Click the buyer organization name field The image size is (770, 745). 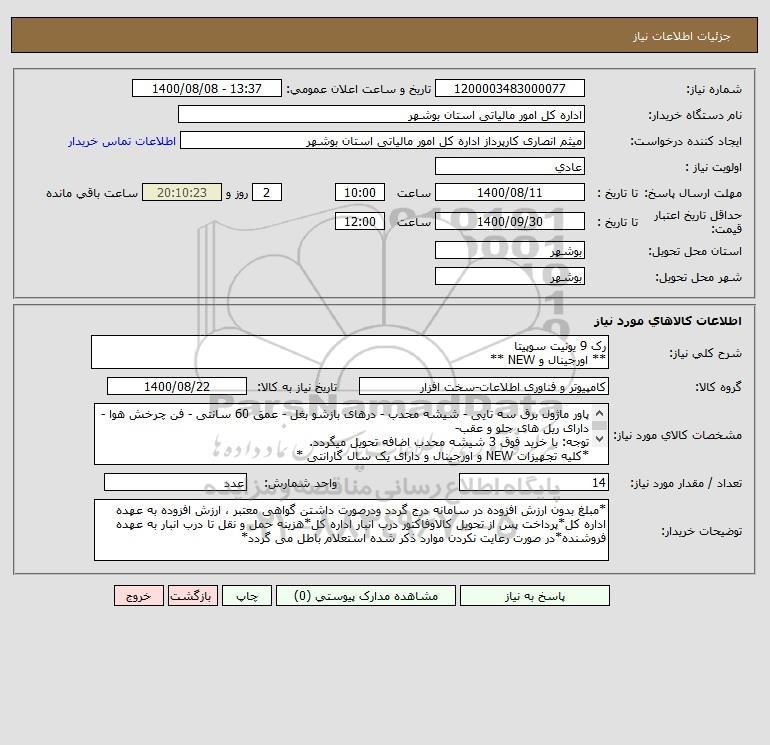(x=381, y=114)
